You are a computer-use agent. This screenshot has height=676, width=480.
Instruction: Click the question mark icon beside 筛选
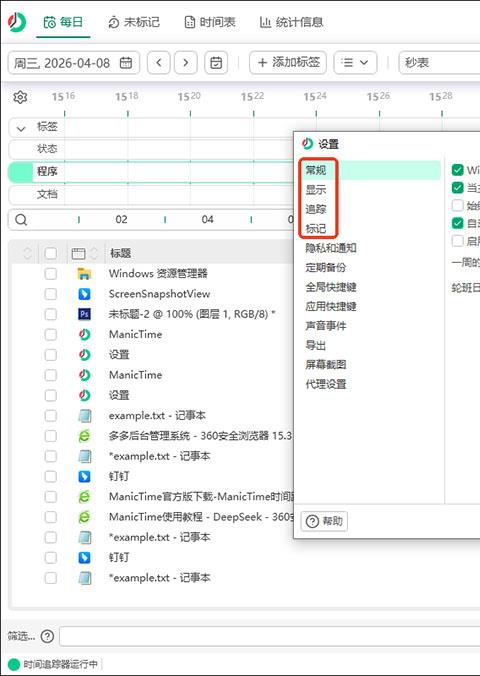point(47,636)
